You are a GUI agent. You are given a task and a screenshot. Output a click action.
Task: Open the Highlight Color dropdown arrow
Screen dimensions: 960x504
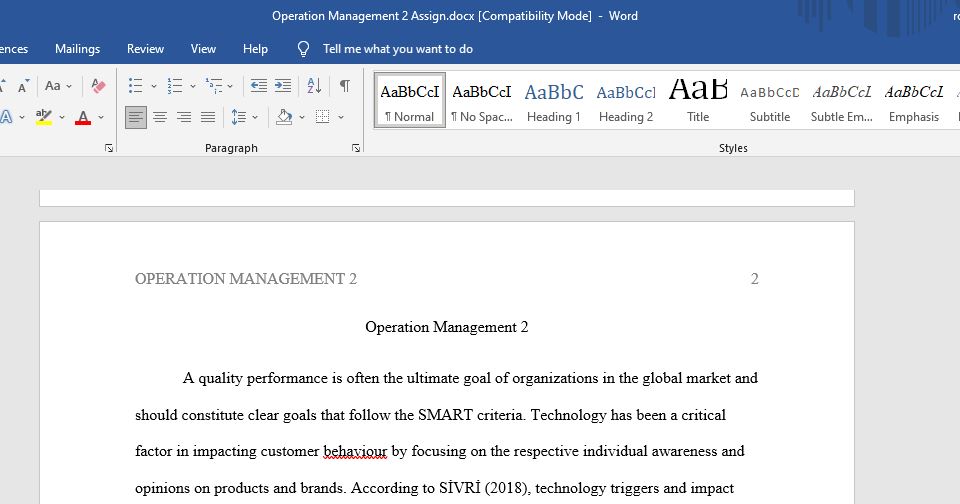62,117
